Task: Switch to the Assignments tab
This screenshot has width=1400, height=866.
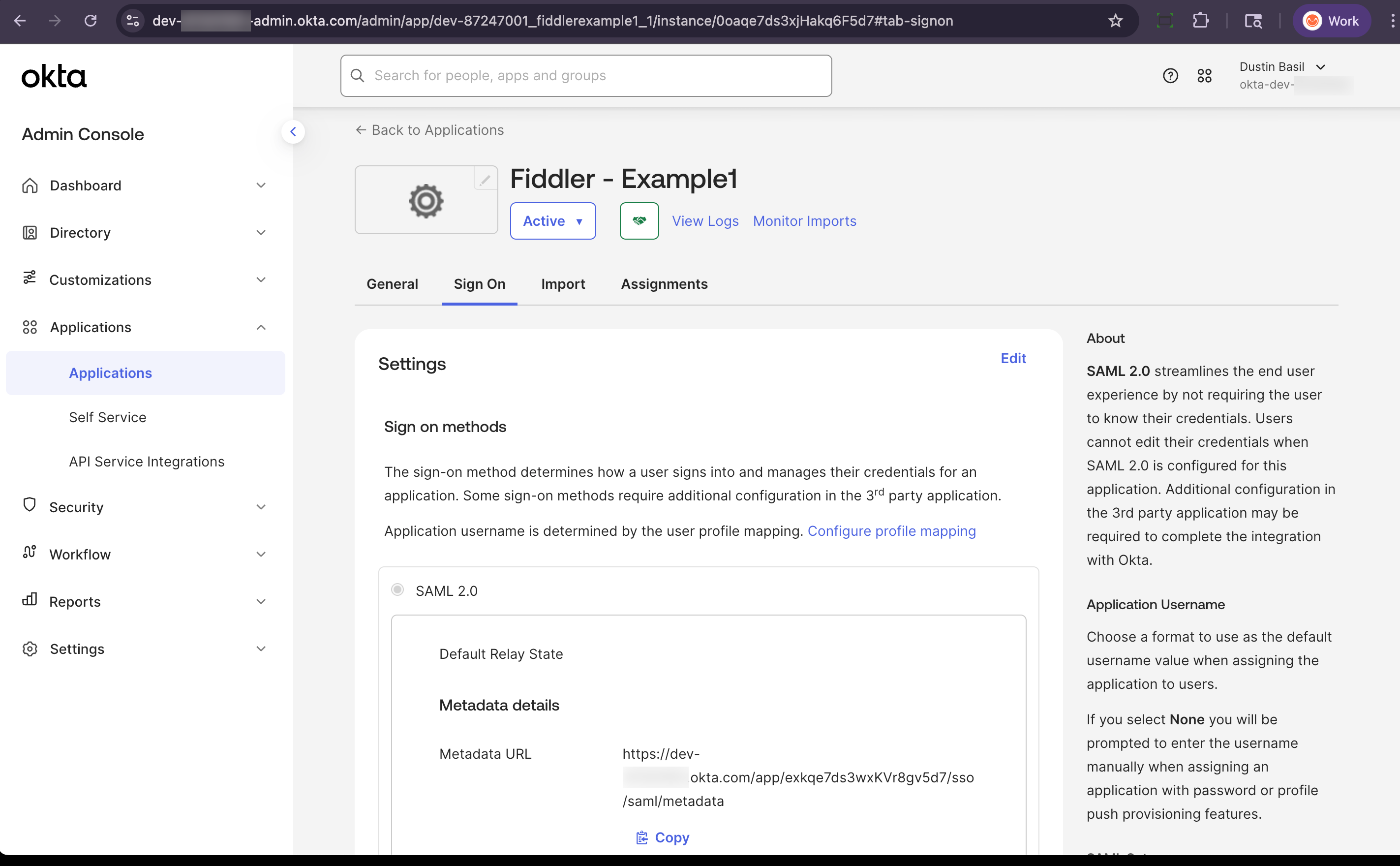Action: (x=664, y=283)
